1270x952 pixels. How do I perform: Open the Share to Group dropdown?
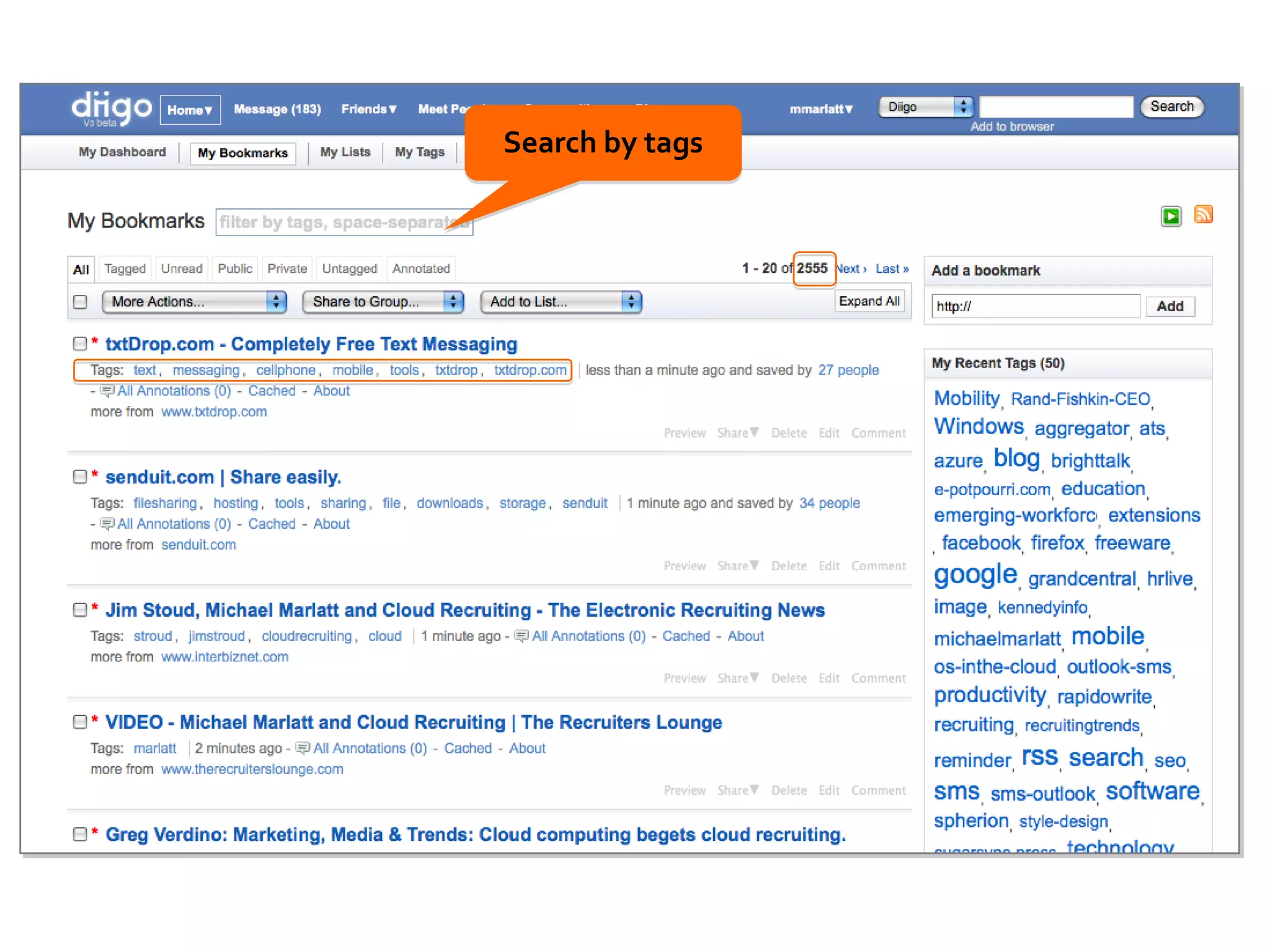click(383, 302)
